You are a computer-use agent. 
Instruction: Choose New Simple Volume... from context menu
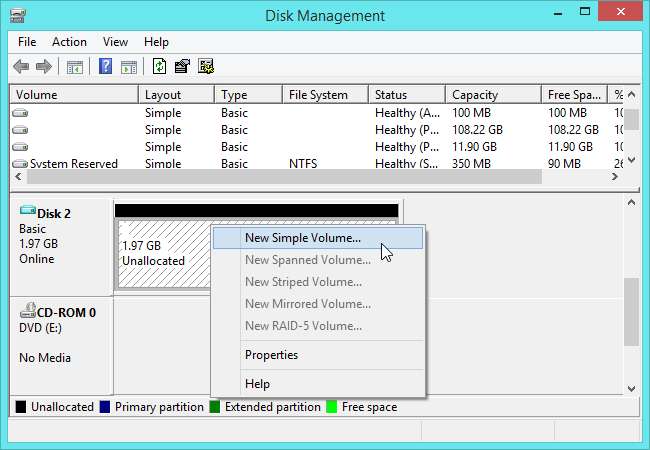(x=318, y=238)
